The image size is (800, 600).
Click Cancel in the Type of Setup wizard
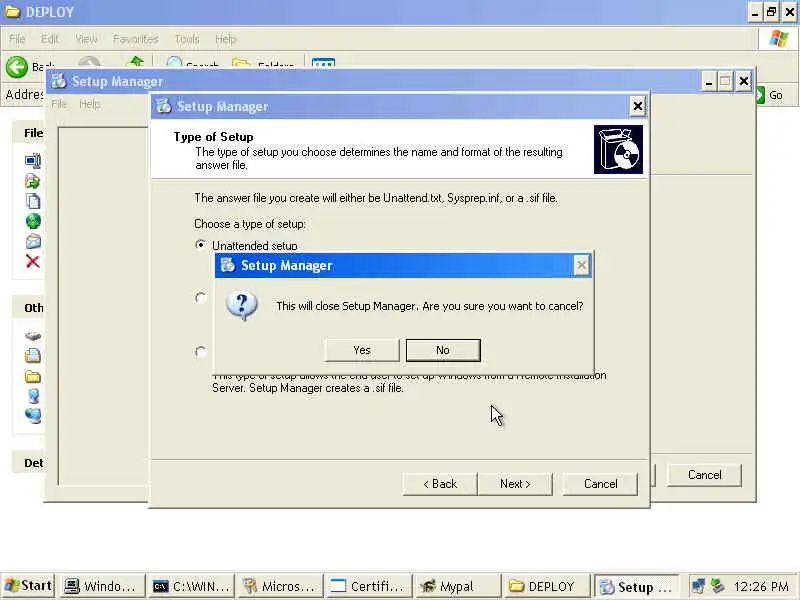(600, 484)
